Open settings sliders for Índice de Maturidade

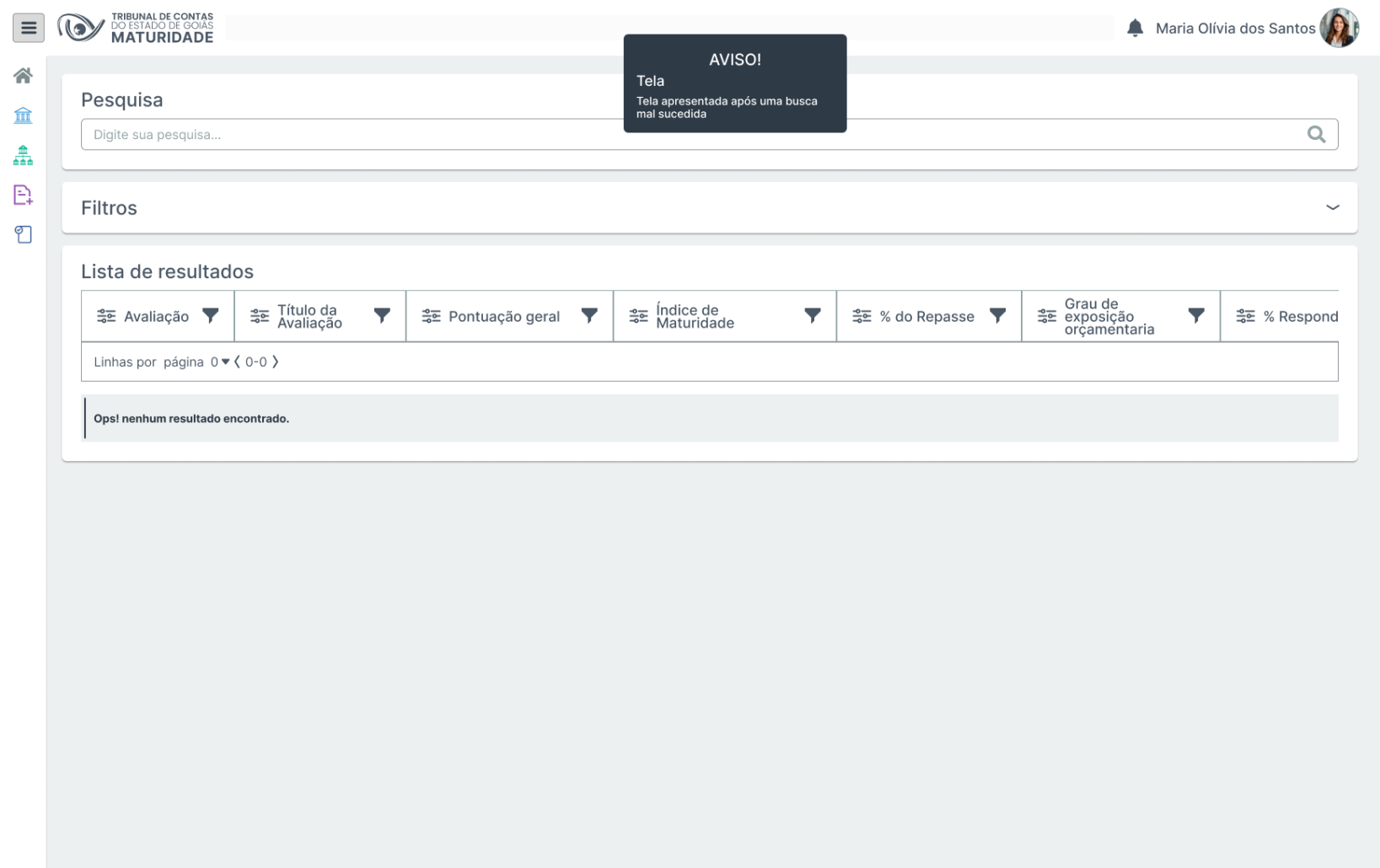(638, 316)
